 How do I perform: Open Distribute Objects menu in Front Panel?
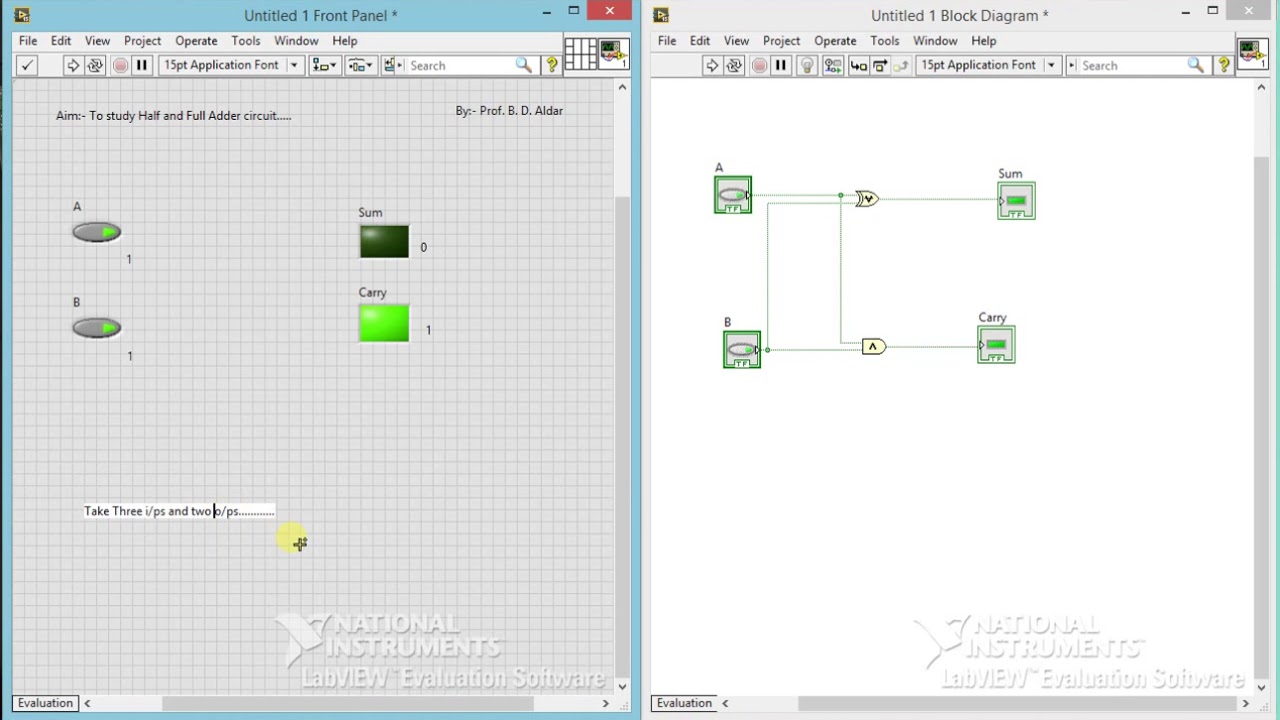pos(360,65)
